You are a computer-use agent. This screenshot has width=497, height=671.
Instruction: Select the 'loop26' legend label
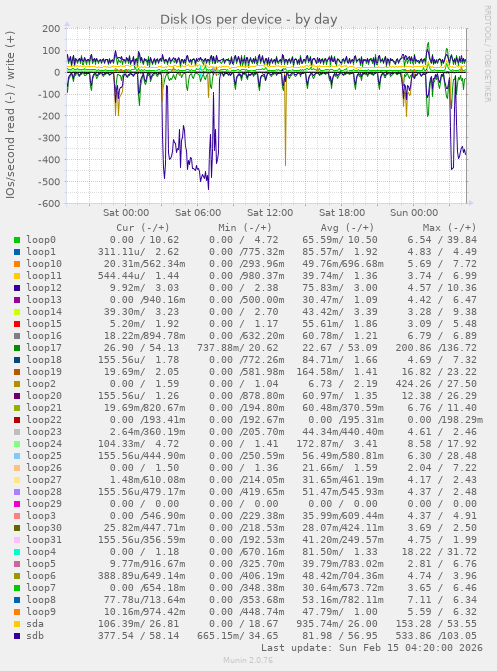click(x=44, y=468)
